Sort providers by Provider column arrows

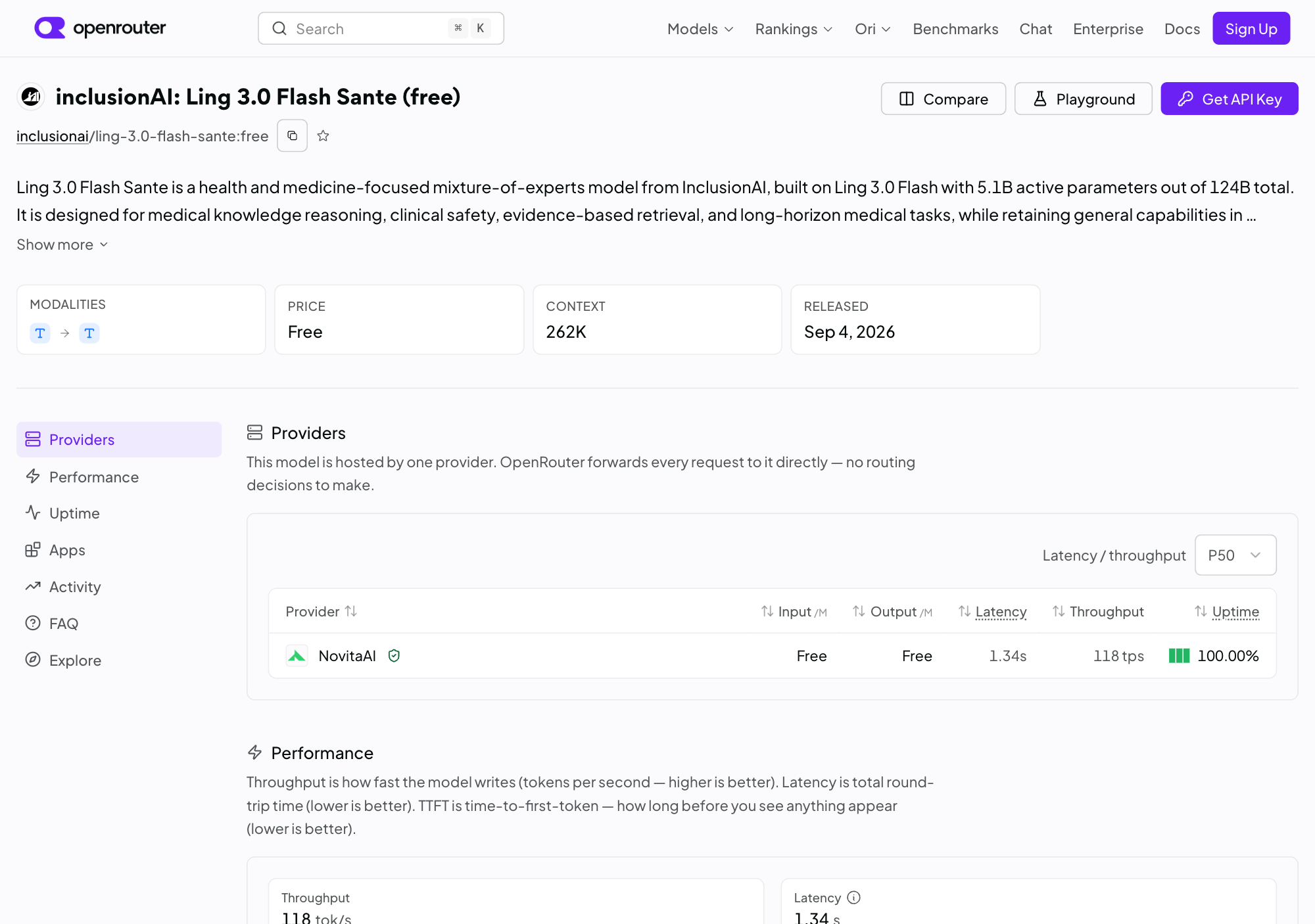point(351,611)
